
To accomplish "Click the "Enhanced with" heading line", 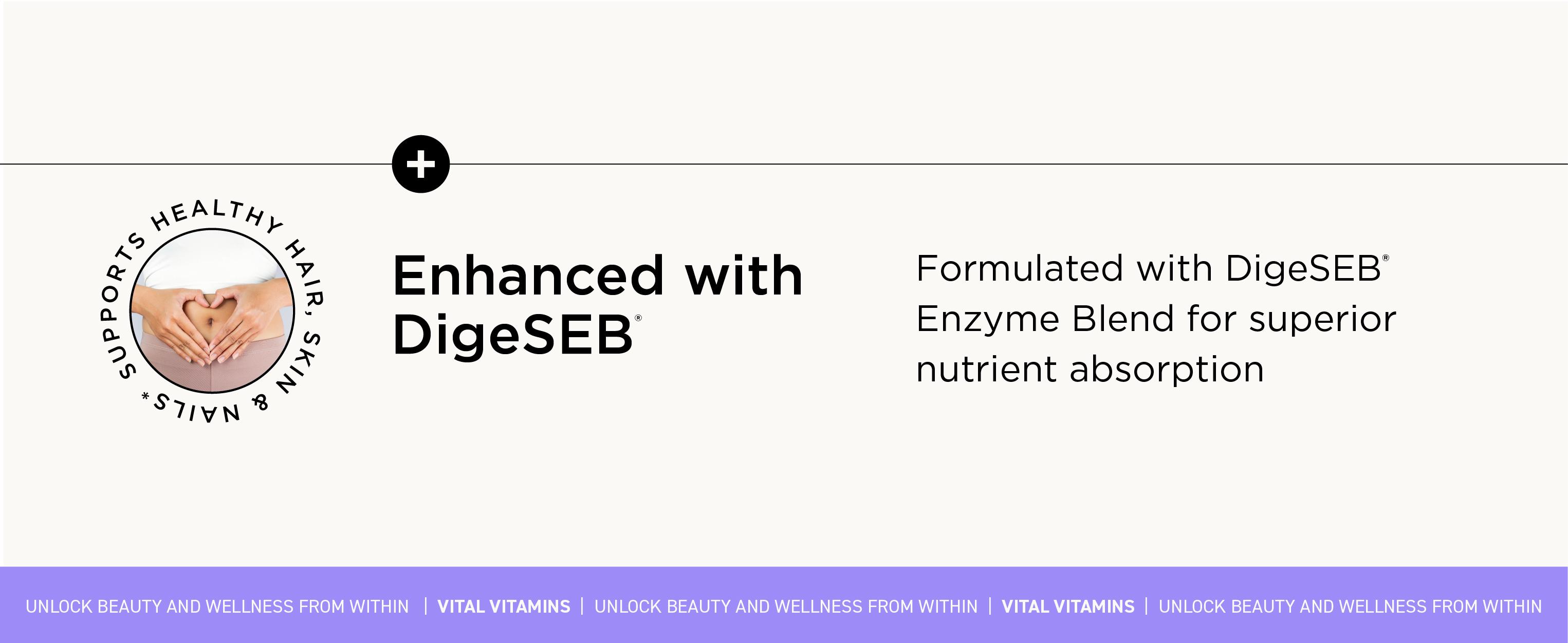I will click(x=598, y=277).
